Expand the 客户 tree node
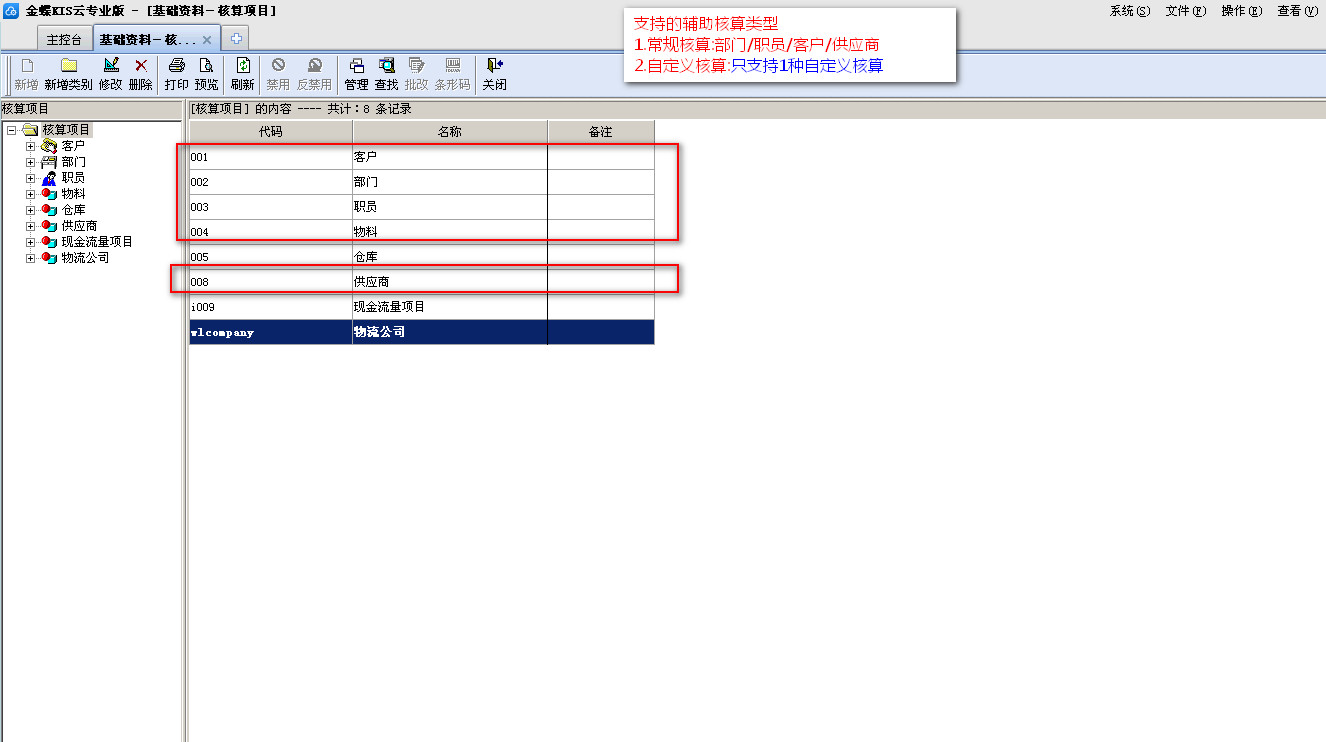Viewport: 1326px width, 742px height. tap(30, 146)
